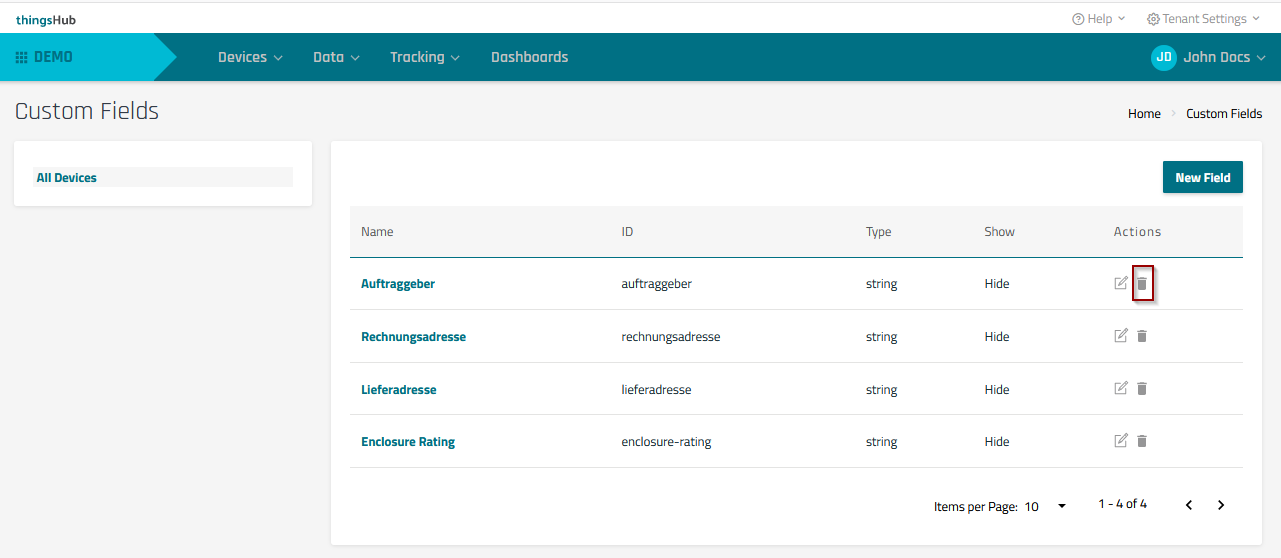Edit the Rechnungsadresse field

coord(1121,336)
